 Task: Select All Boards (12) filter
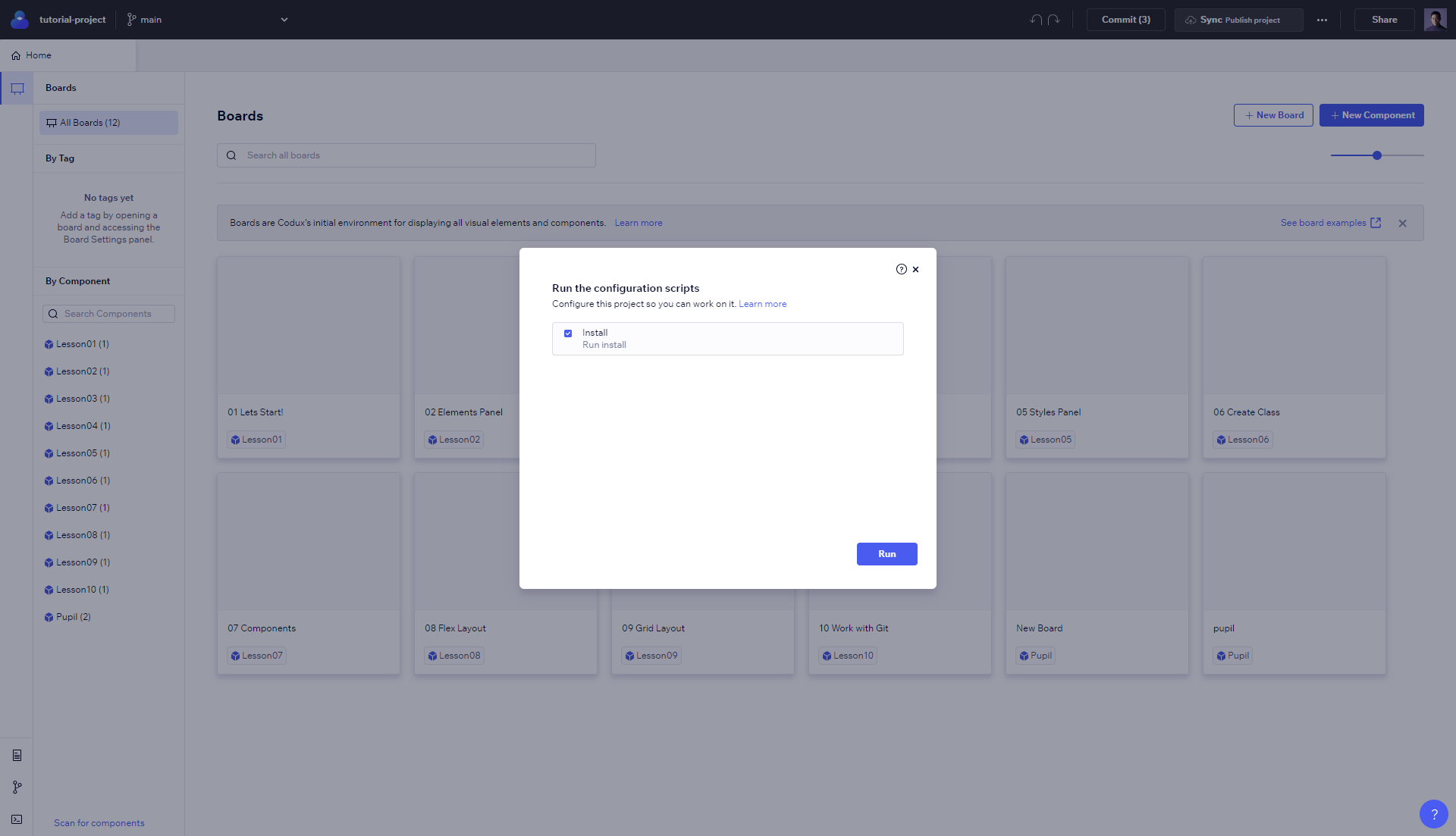108,123
